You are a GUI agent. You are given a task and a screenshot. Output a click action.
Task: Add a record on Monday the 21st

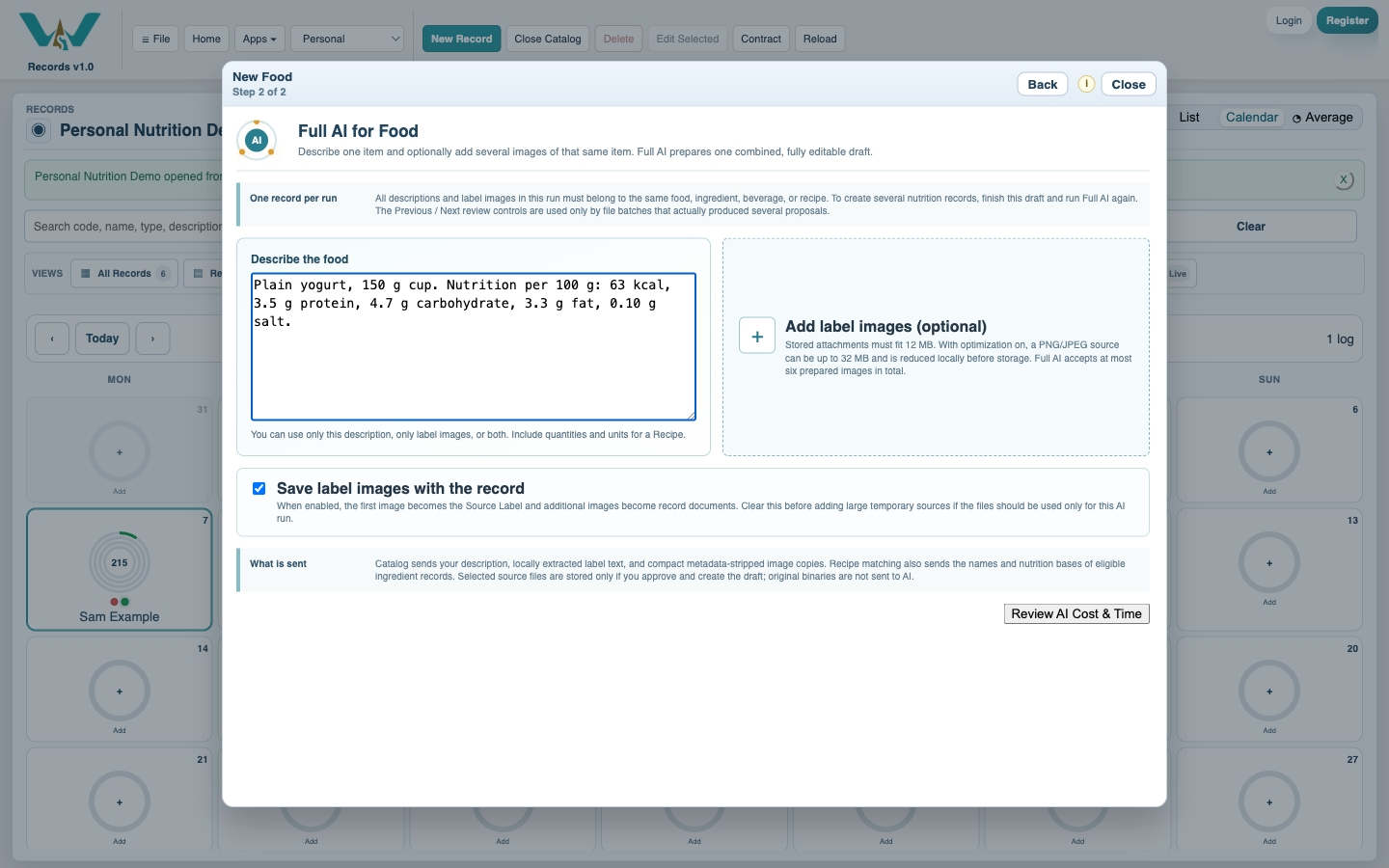(120, 801)
